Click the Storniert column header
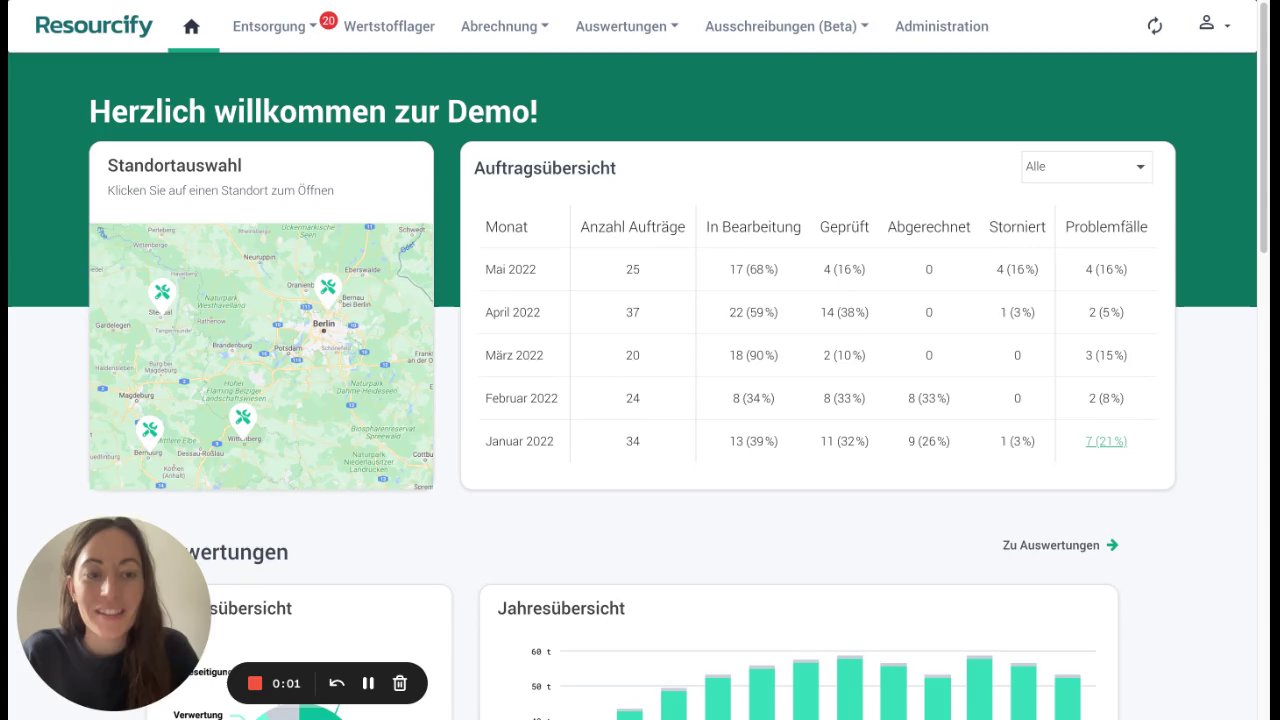The image size is (1280, 720). click(x=1017, y=227)
